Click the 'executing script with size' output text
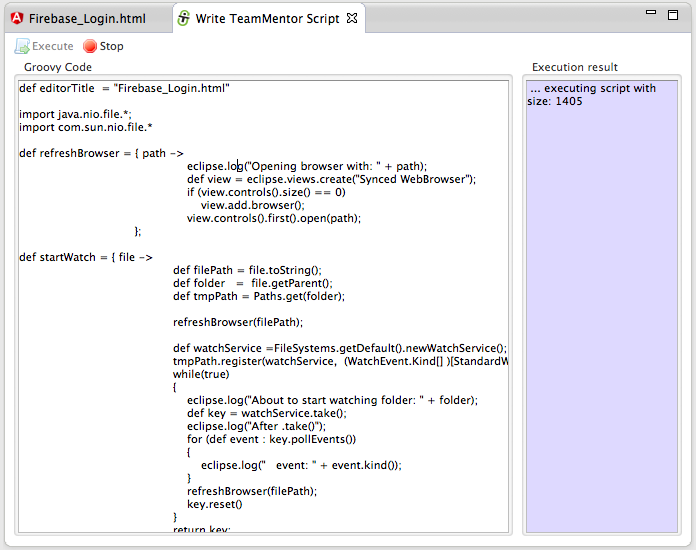This screenshot has height=550, width=696. coord(592,95)
